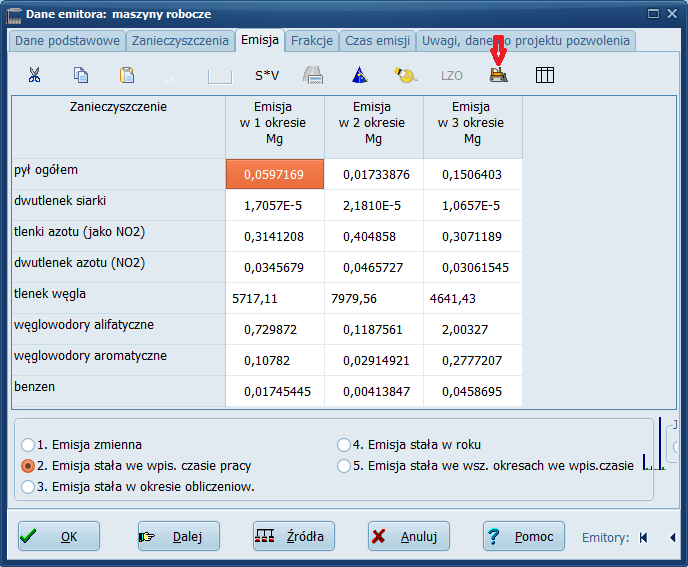This screenshot has width=688, height=567.
Task: Click cell 0,01745445 for benzen
Action: (x=275, y=391)
